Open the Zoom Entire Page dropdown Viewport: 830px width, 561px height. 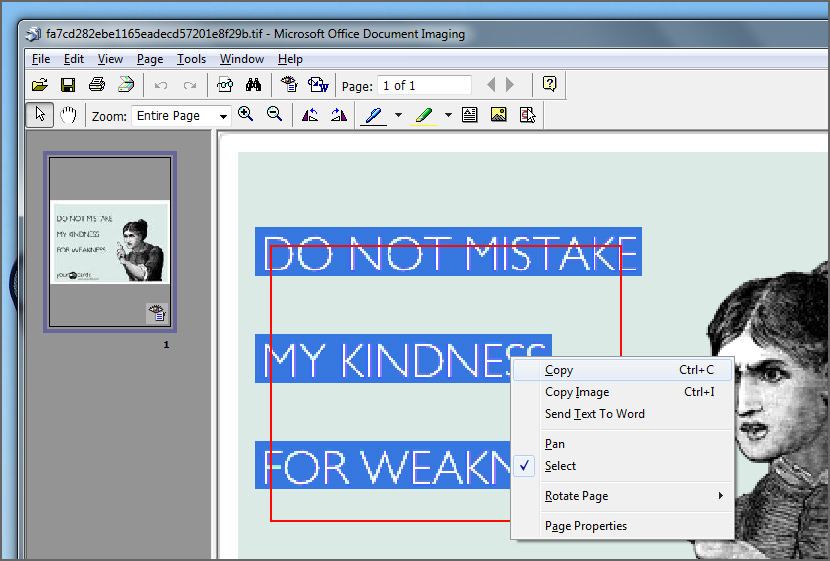(182, 115)
